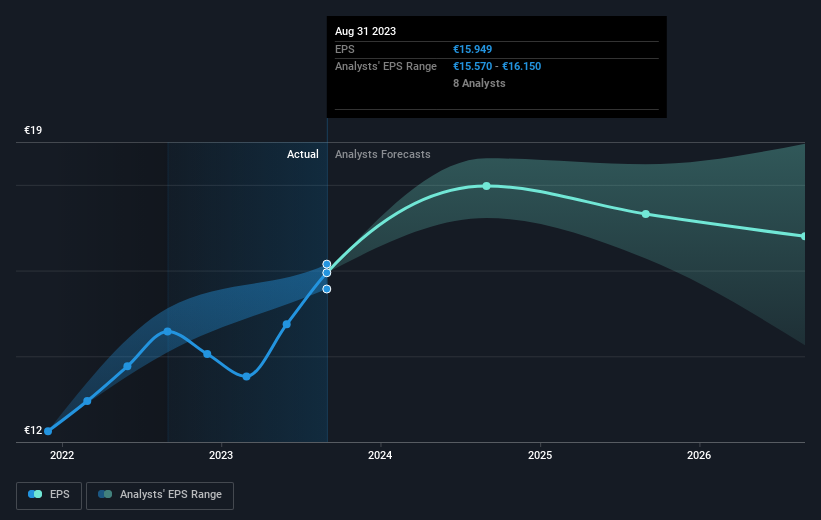
Task: Select the lower analyst range marker at Aug 2023
Action: point(327,289)
